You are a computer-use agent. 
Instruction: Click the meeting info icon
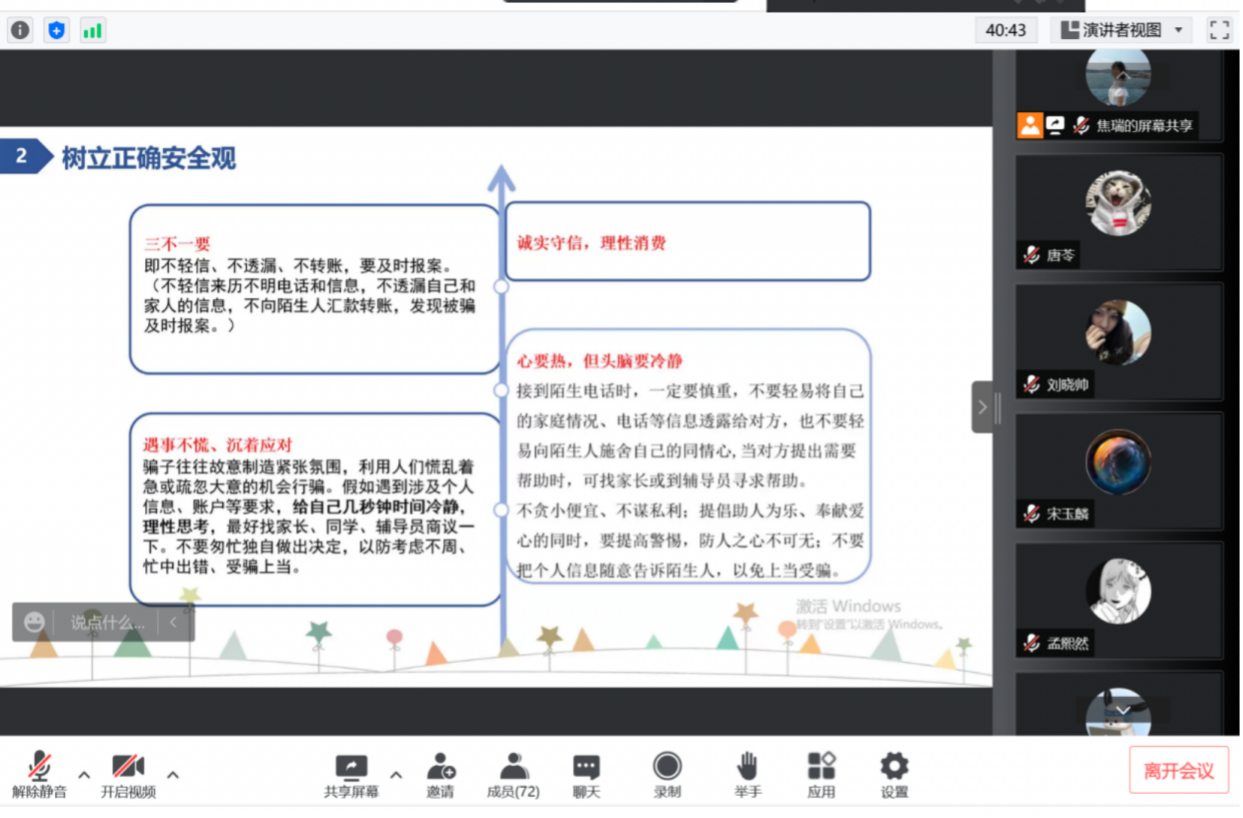[x=20, y=30]
